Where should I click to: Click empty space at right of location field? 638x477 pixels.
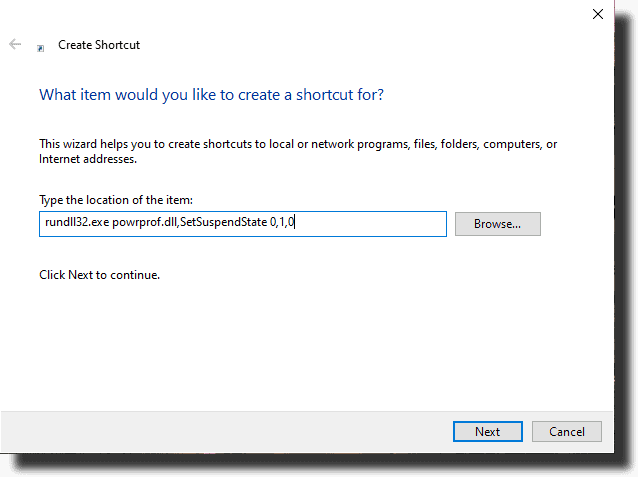coord(370,224)
